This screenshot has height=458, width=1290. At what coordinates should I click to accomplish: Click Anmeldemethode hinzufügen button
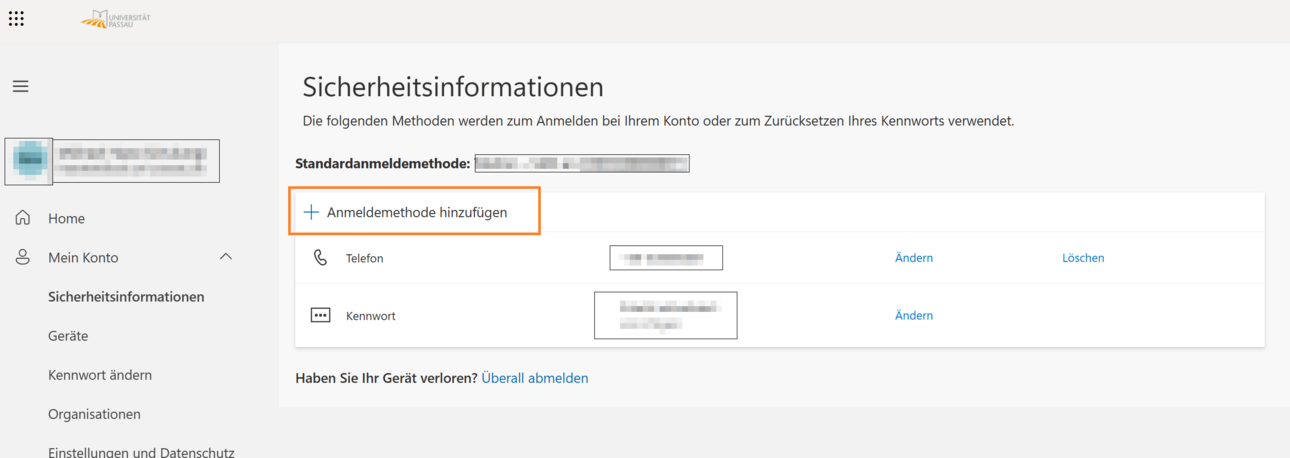415,212
